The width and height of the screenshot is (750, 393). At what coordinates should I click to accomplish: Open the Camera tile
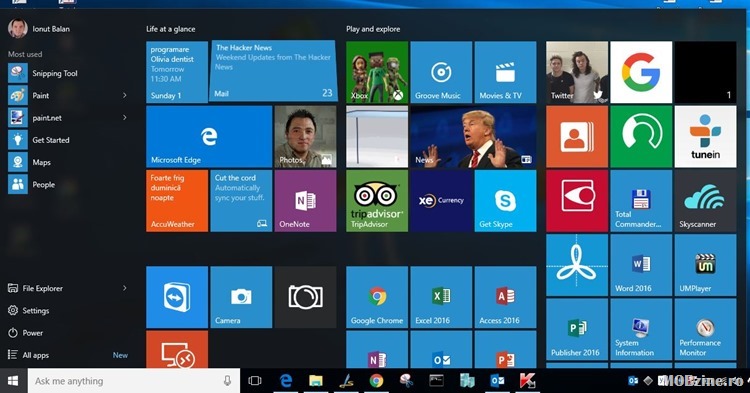[241, 297]
